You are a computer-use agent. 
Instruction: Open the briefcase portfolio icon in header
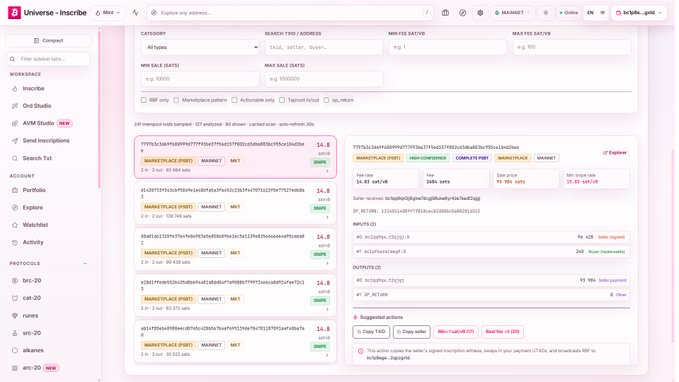click(x=445, y=13)
